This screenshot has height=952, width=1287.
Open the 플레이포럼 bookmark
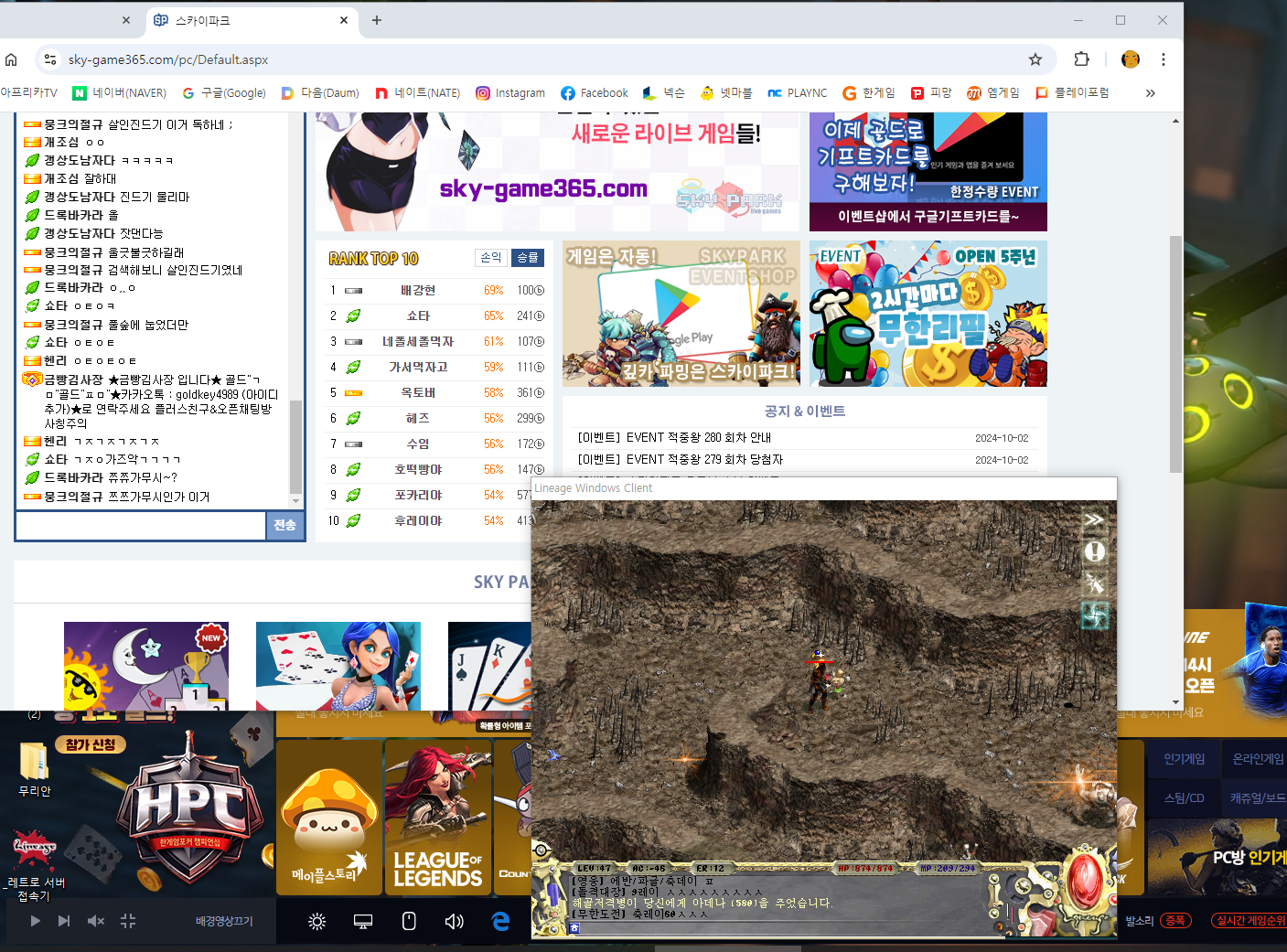(1072, 93)
